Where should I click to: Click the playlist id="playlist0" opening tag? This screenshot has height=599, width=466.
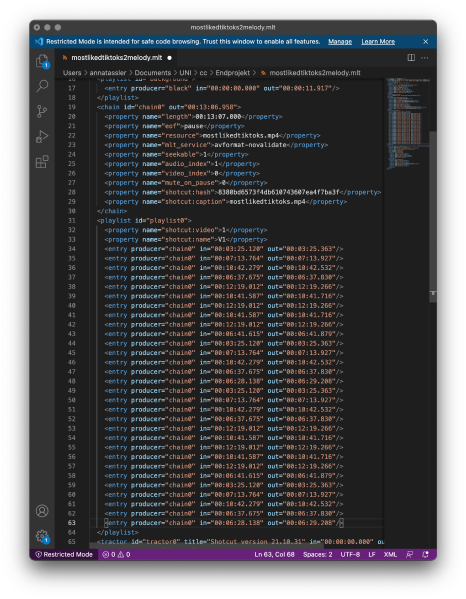coord(144,220)
